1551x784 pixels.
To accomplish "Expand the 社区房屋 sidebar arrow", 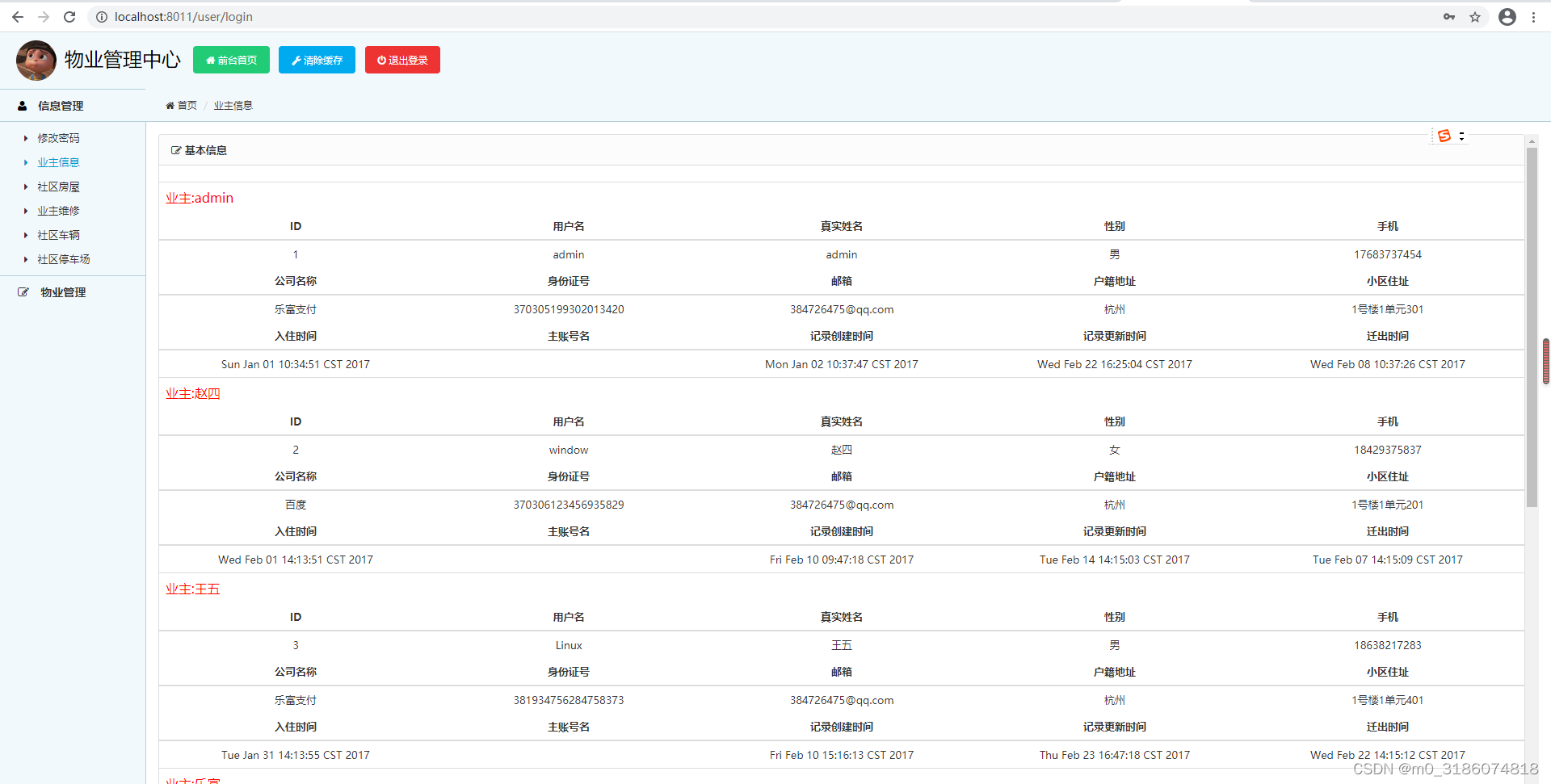I will [x=25, y=187].
